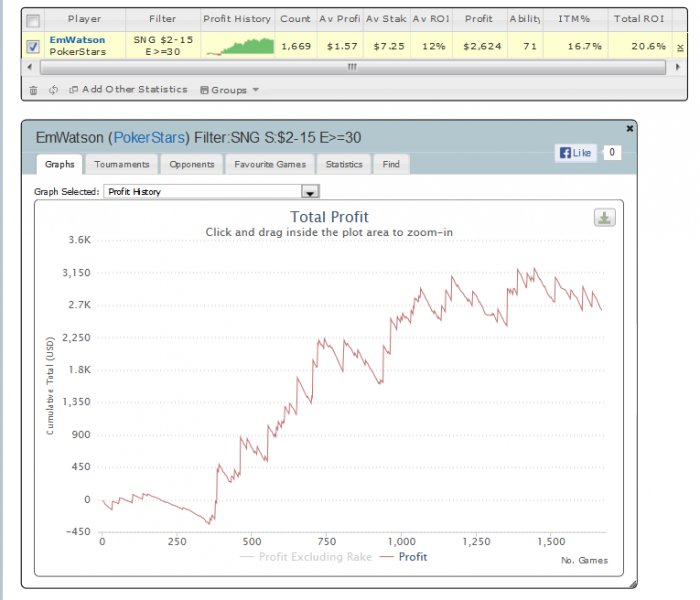Click Add Other Statistics button

[128, 90]
